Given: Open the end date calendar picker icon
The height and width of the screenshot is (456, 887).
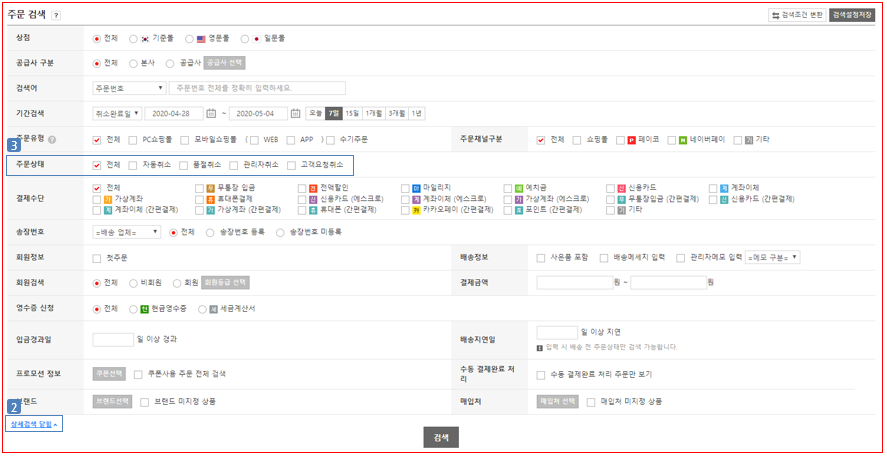Looking at the screenshot, I should coord(295,113).
